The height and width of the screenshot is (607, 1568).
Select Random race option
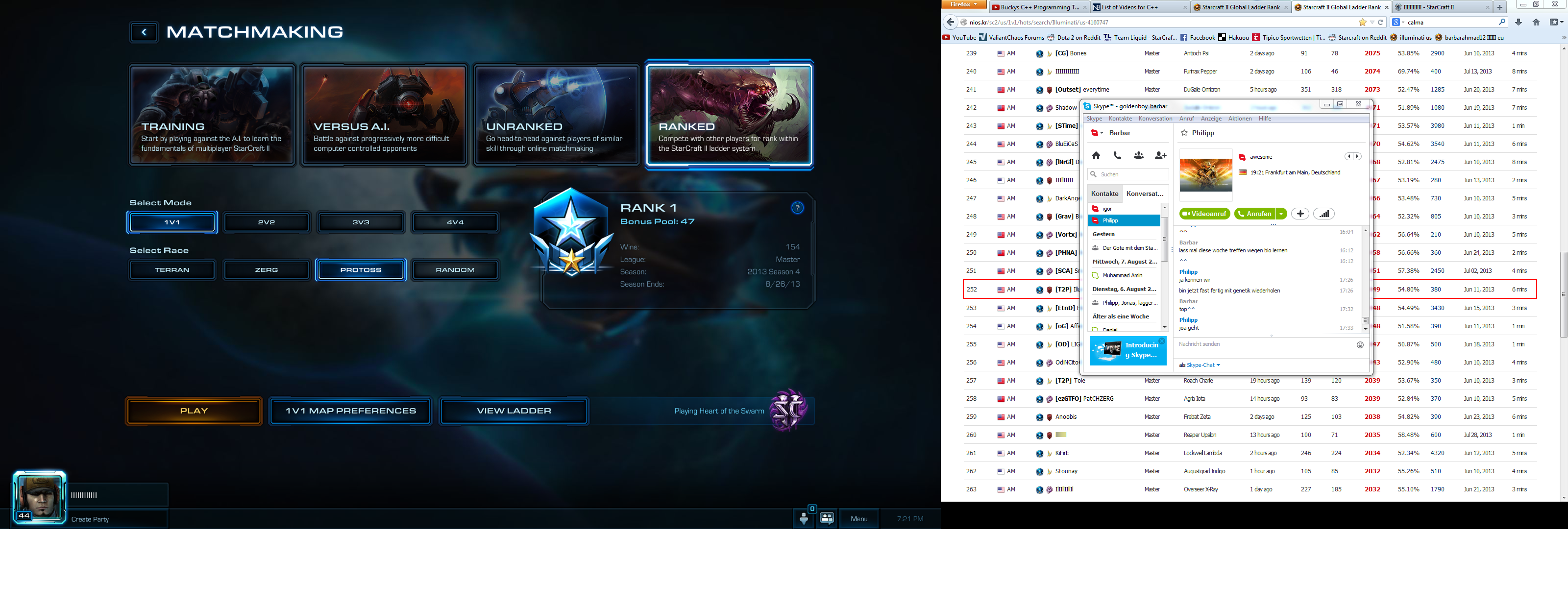(x=455, y=270)
